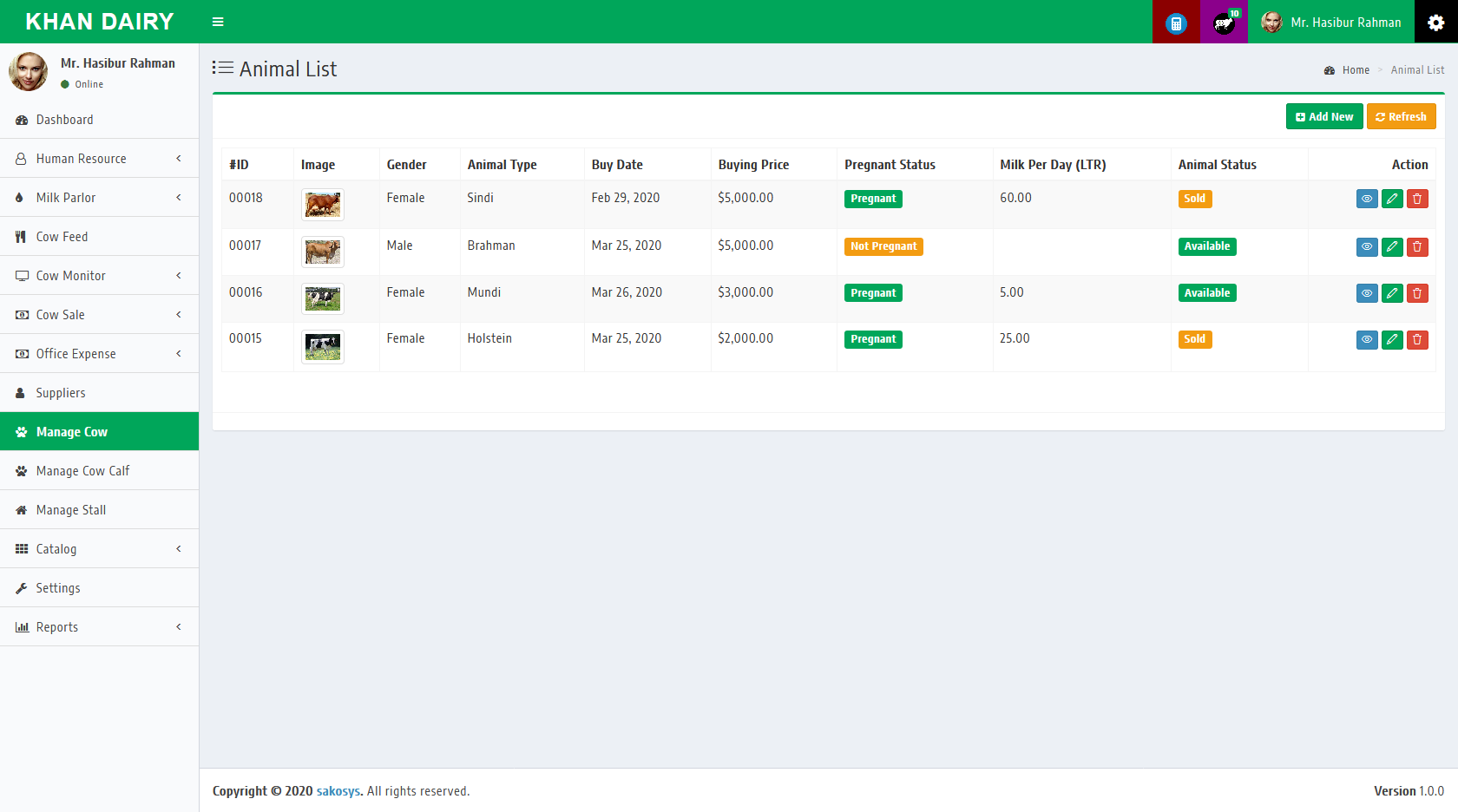This screenshot has height=812, width=1458.
Task: Expand the Reports sidebar section
Action: (x=99, y=627)
